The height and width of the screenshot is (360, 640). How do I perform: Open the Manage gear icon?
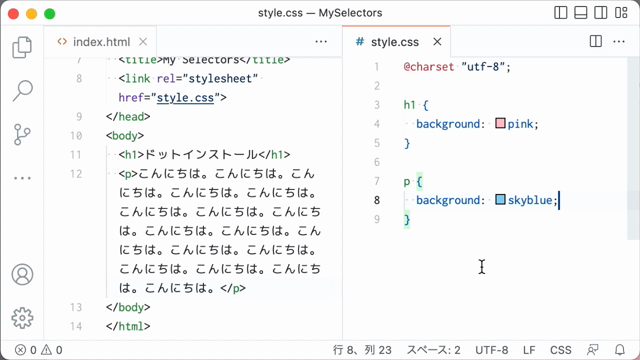(x=22, y=318)
